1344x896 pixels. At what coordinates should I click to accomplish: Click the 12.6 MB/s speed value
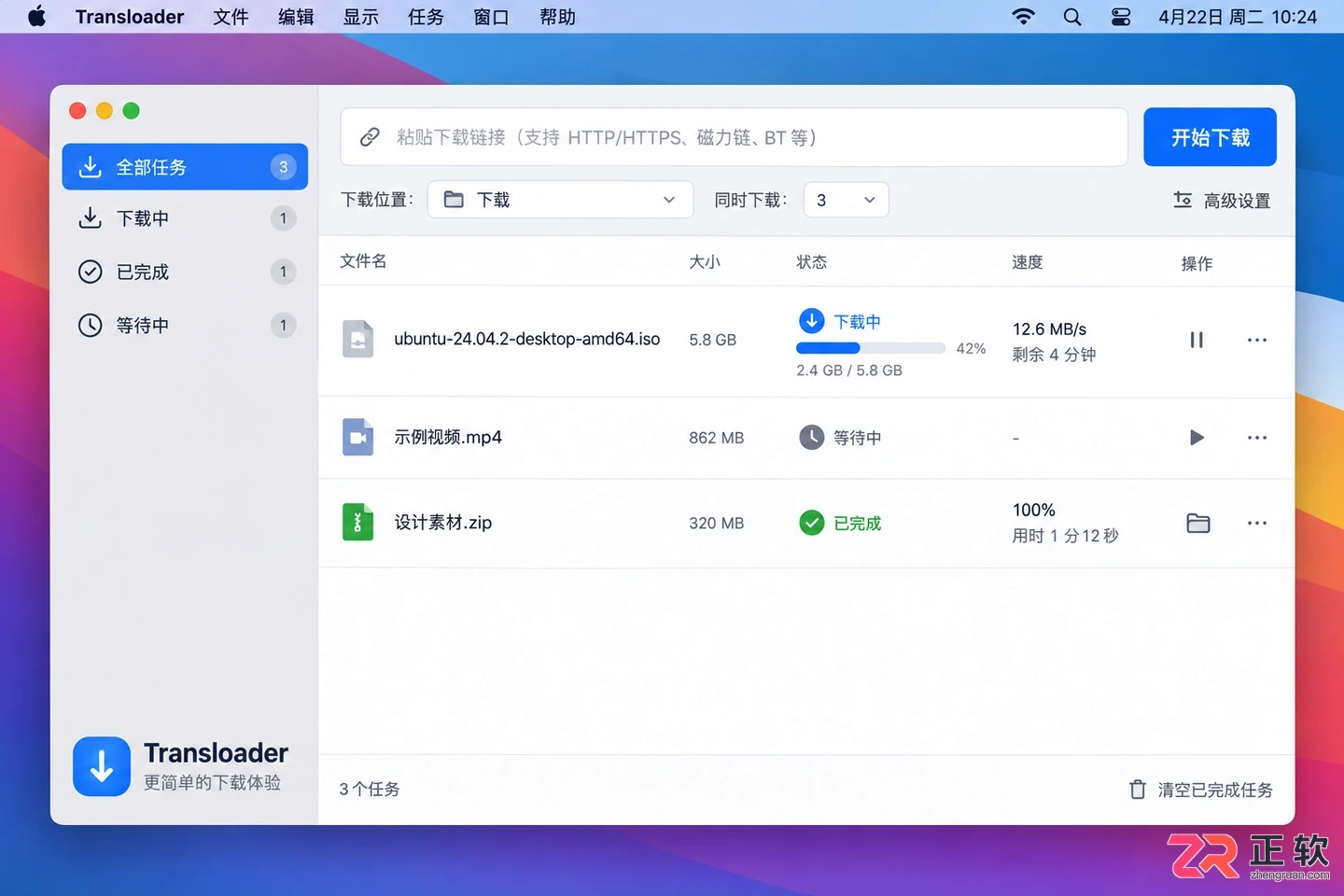(x=1050, y=329)
